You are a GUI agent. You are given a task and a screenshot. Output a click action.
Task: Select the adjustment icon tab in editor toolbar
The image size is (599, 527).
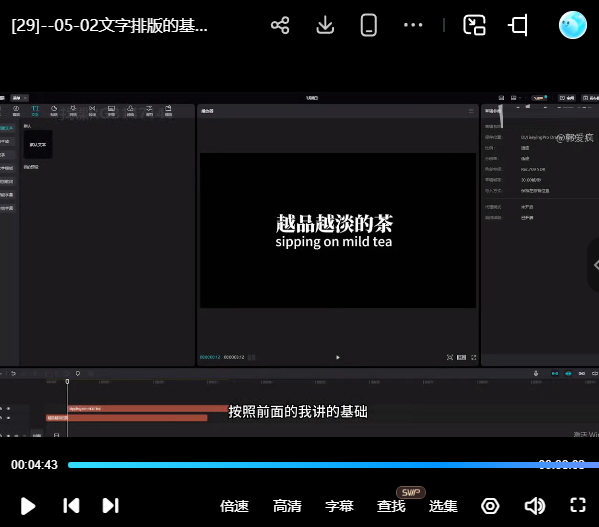149,111
